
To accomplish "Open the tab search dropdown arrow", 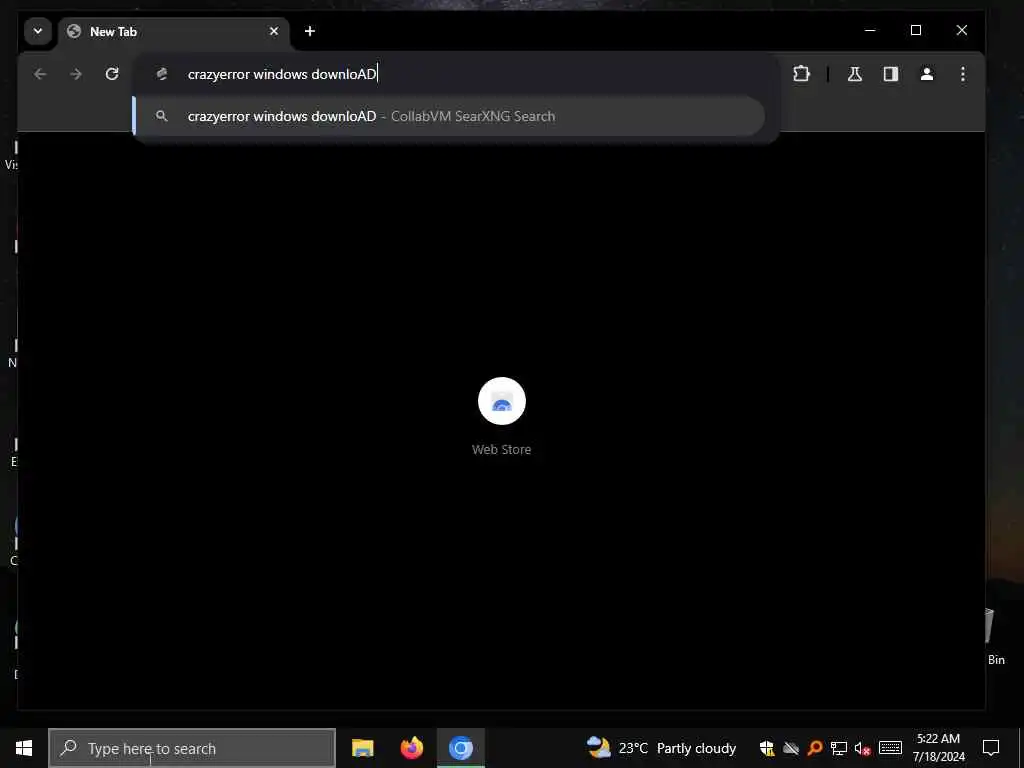I will [38, 31].
